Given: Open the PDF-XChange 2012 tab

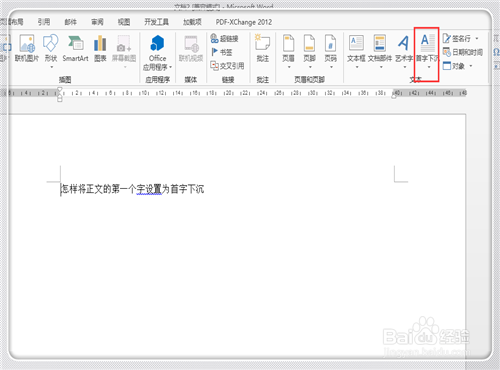Looking at the screenshot, I should coord(244,22).
